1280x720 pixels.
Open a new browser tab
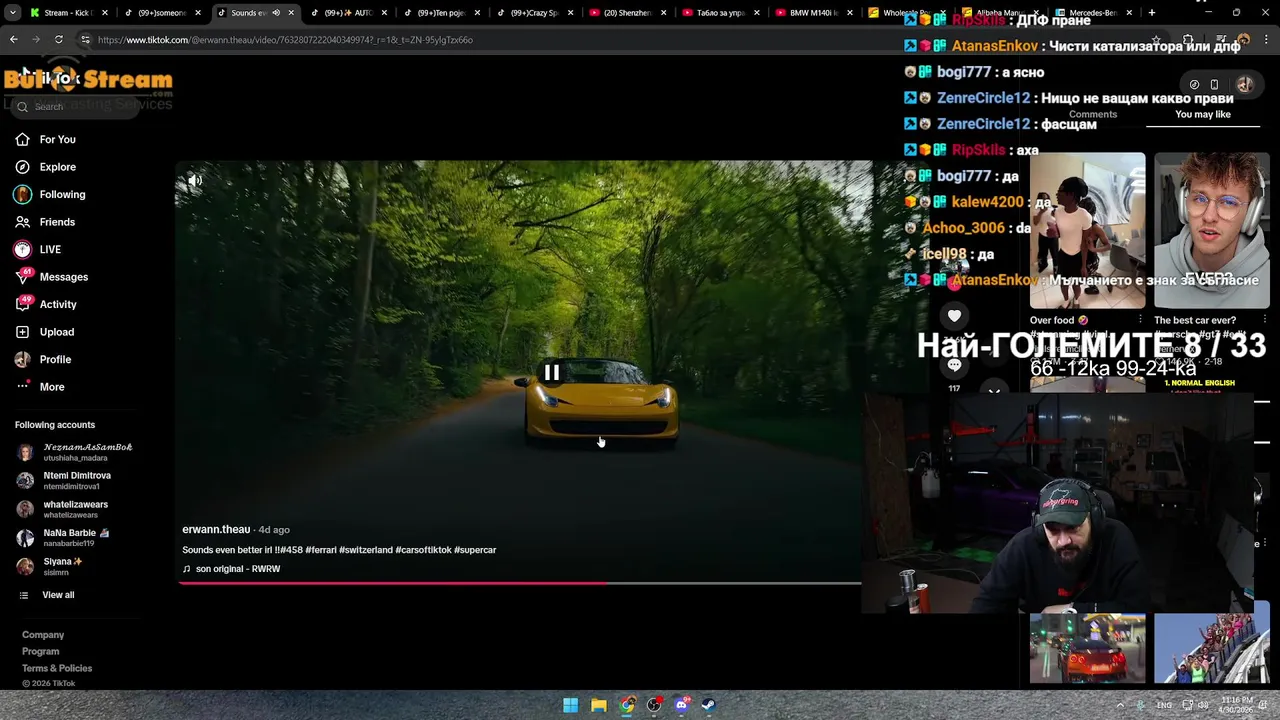click(x=1152, y=13)
